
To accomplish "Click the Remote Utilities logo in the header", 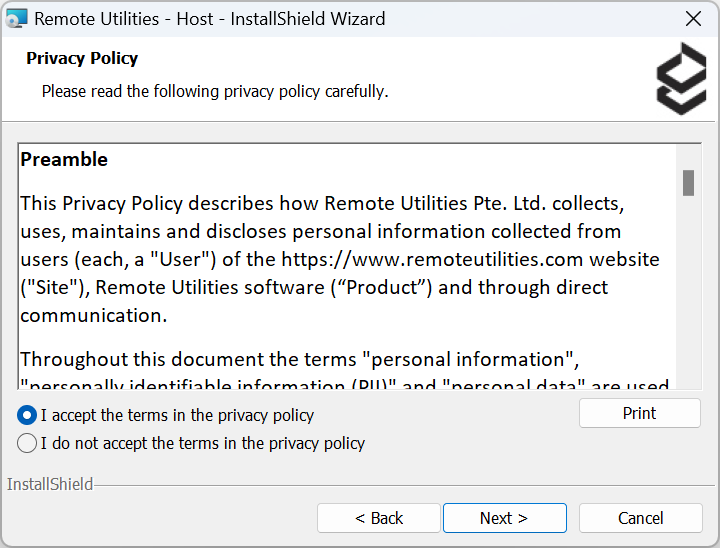I will (680, 78).
